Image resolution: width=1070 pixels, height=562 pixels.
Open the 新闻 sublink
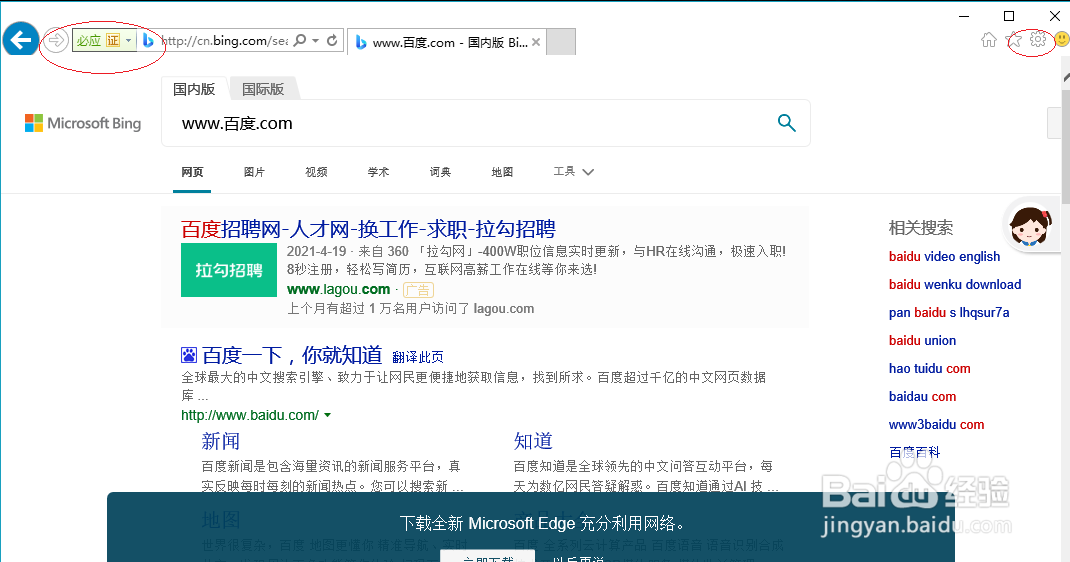220,441
